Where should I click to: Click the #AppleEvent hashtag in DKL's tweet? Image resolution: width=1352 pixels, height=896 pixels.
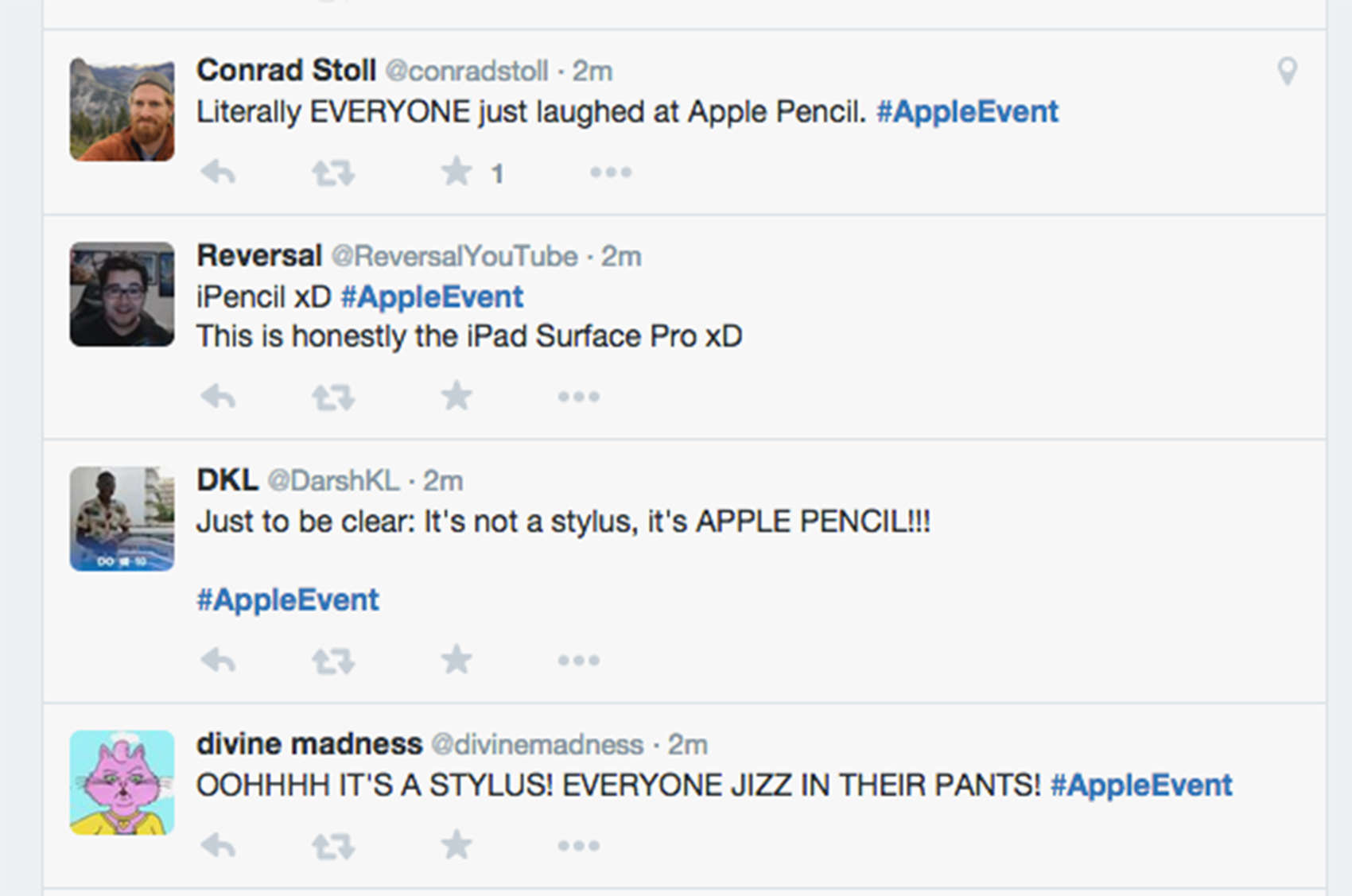[x=288, y=599]
